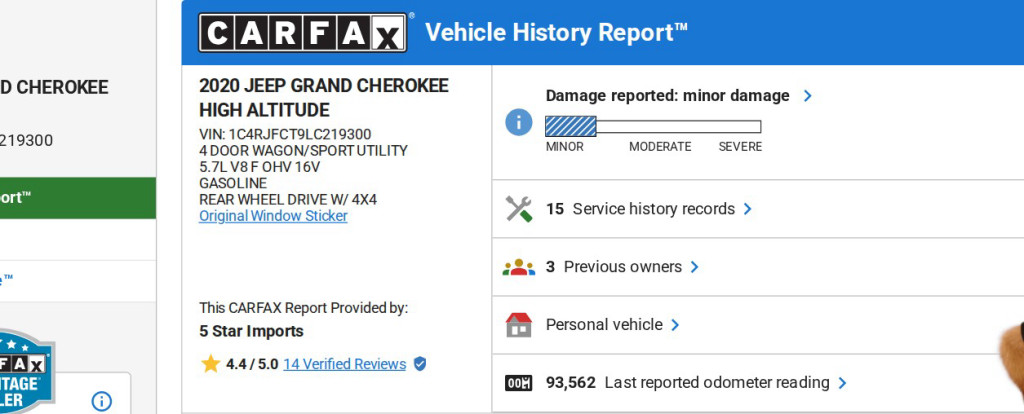Viewport: 1024px width, 414px height.
Task: Open the Original Window Sticker link
Action: click(x=273, y=216)
